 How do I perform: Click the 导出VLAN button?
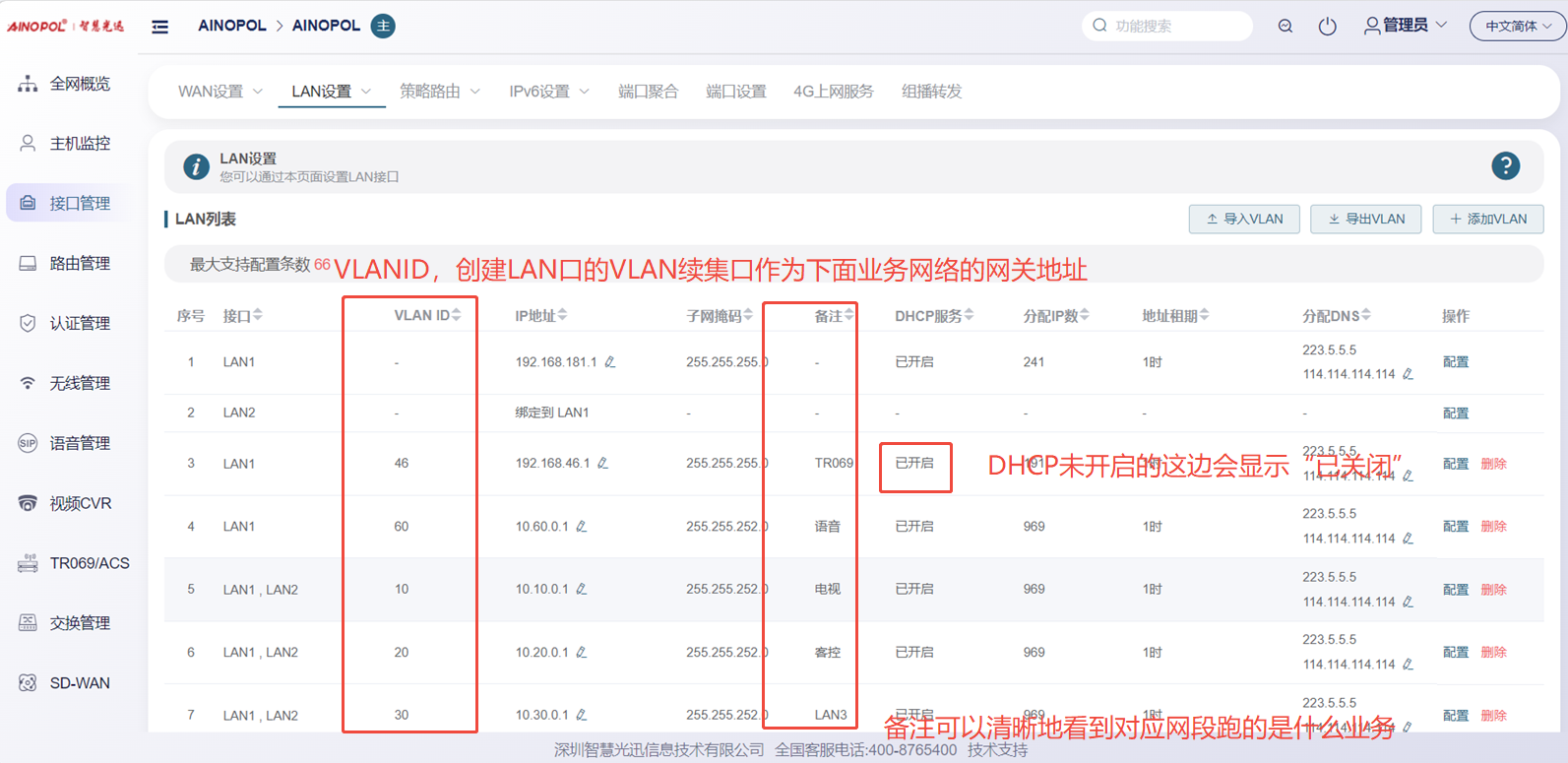click(1365, 220)
